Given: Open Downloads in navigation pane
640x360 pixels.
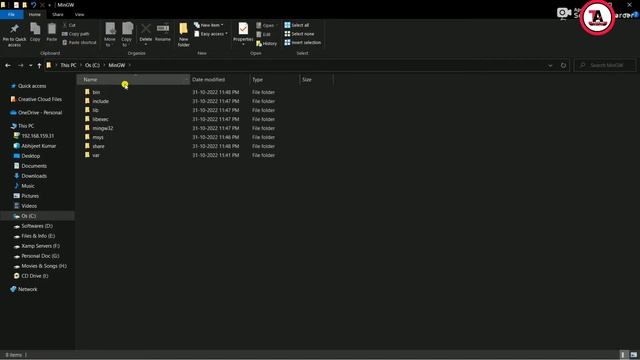Looking at the screenshot, I should pos(34,176).
